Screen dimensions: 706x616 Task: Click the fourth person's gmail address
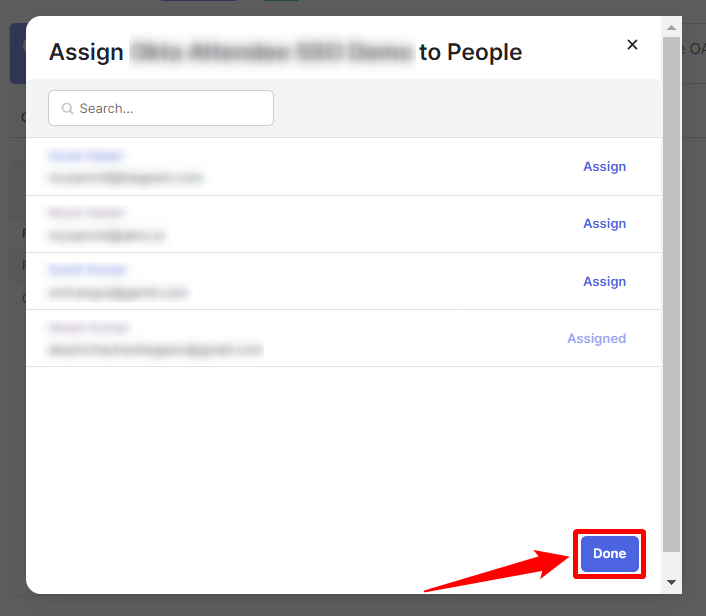[155, 350]
